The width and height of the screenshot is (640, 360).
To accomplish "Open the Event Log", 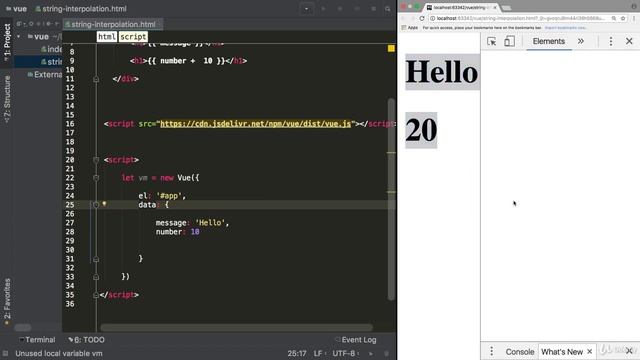I will click(x=356, y=340).
